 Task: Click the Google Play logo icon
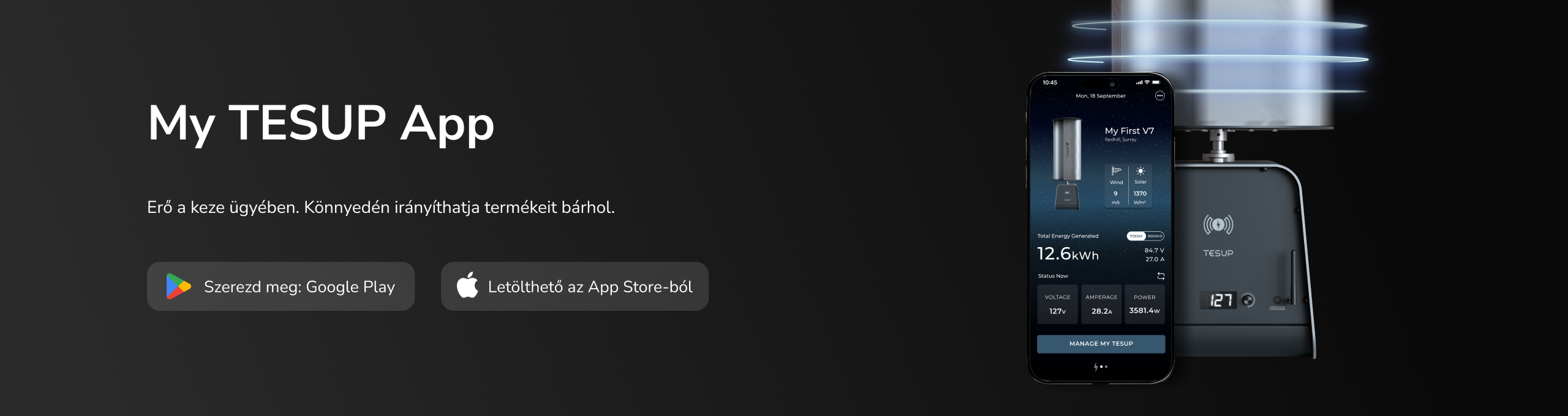click(x=178, y=286)
